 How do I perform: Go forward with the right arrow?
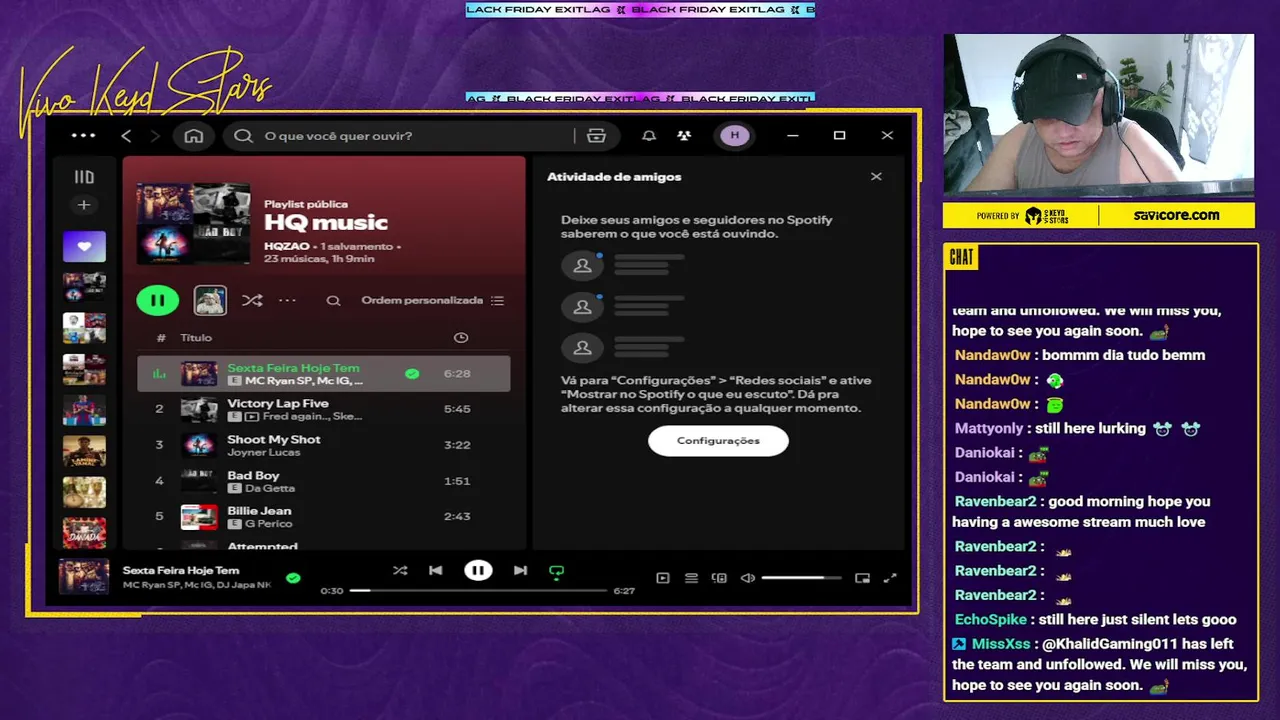coord(154,136)
